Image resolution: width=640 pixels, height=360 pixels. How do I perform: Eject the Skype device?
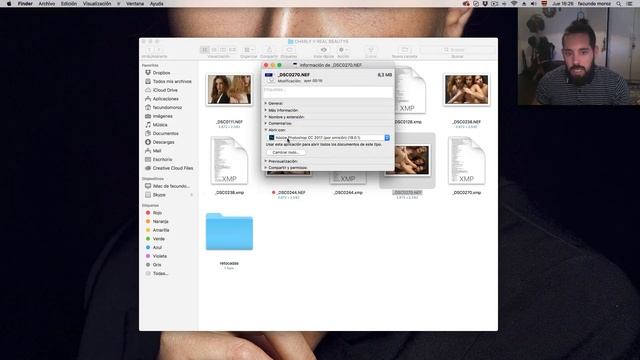191,195
